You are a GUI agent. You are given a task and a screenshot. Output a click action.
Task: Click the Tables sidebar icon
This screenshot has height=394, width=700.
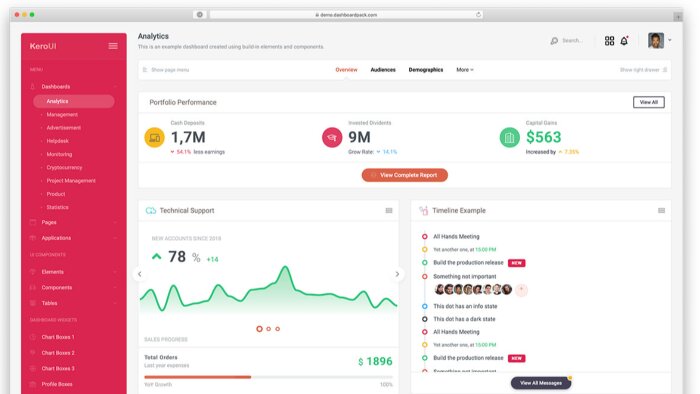[33, 303]
